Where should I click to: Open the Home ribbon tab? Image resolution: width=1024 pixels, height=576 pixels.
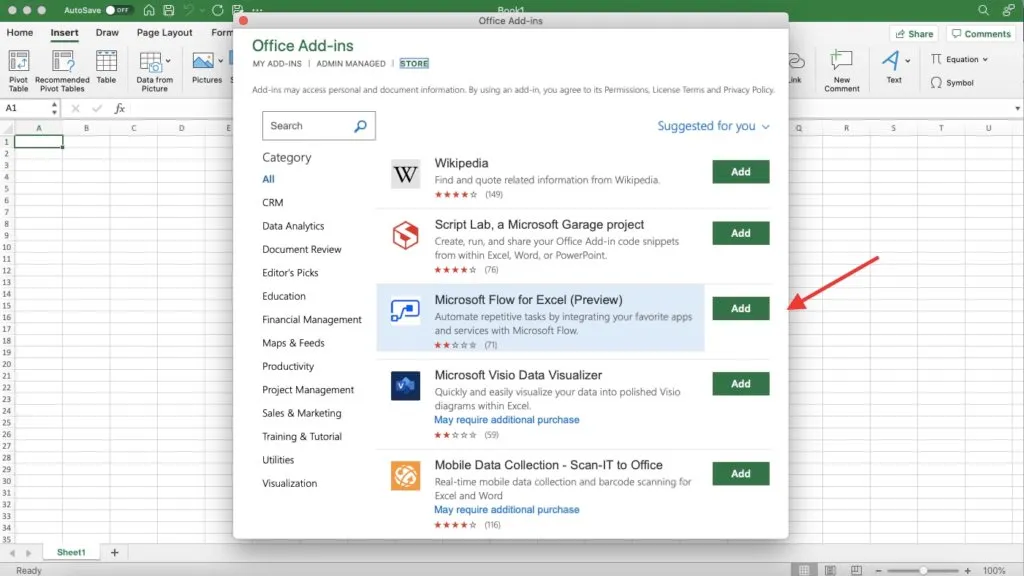20,33
